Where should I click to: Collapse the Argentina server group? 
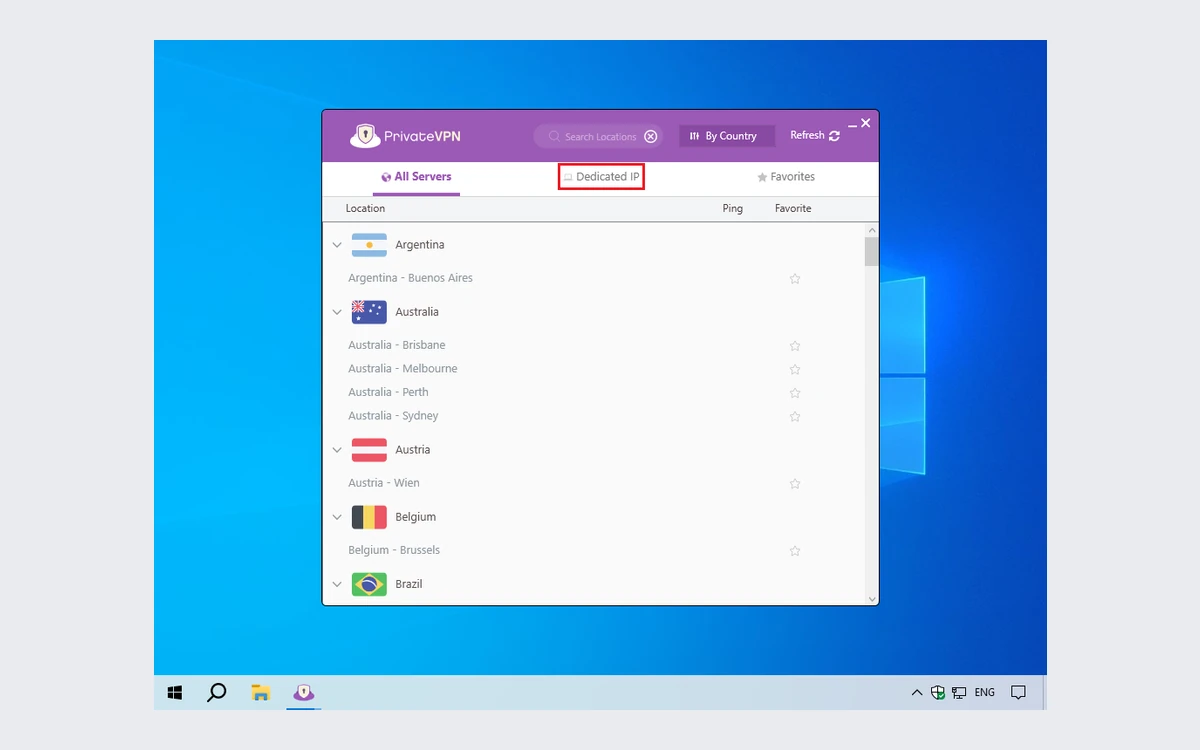coord(337,245)
